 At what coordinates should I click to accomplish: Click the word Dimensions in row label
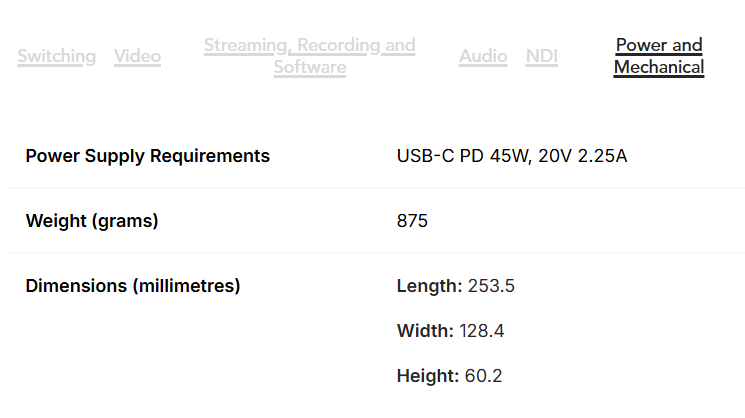pyautogui.click(x=76, y=286)
